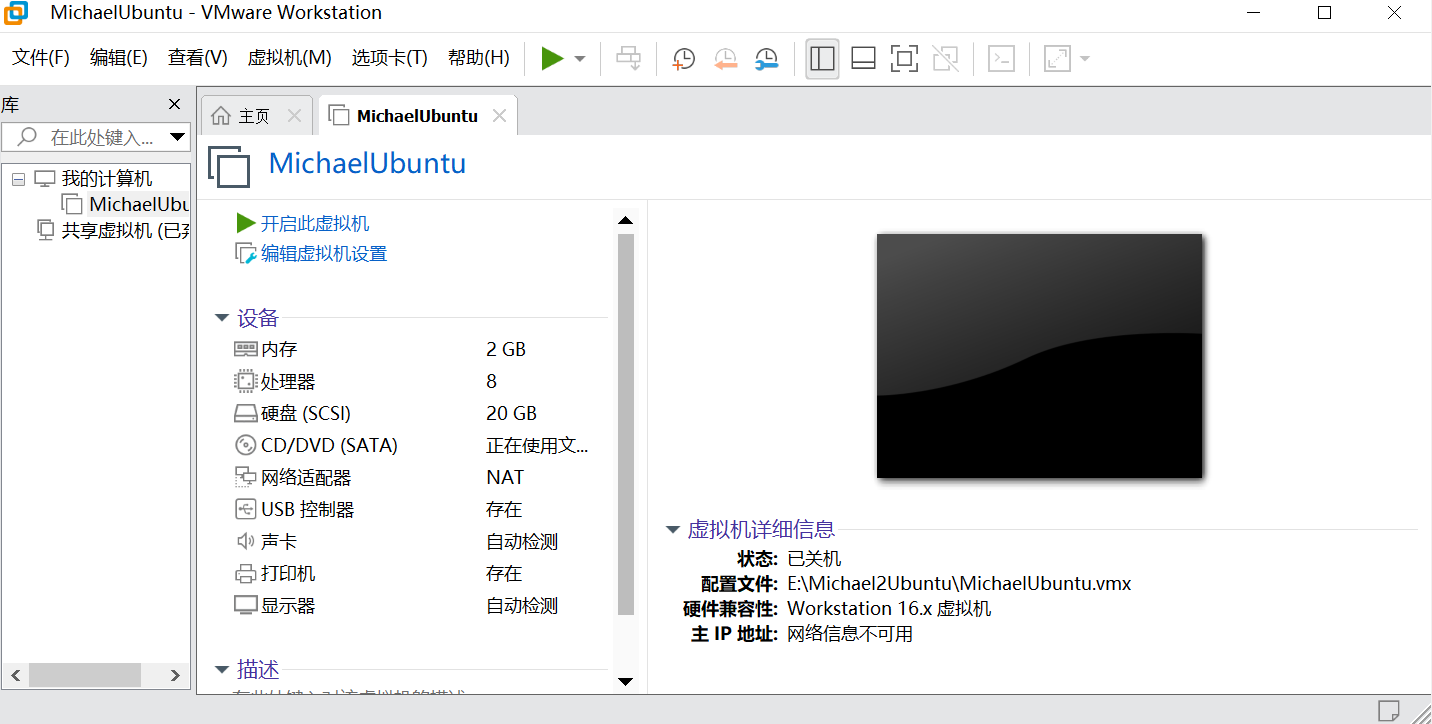Select 共享虚拟机 in the library tree

tap(125, 230)
